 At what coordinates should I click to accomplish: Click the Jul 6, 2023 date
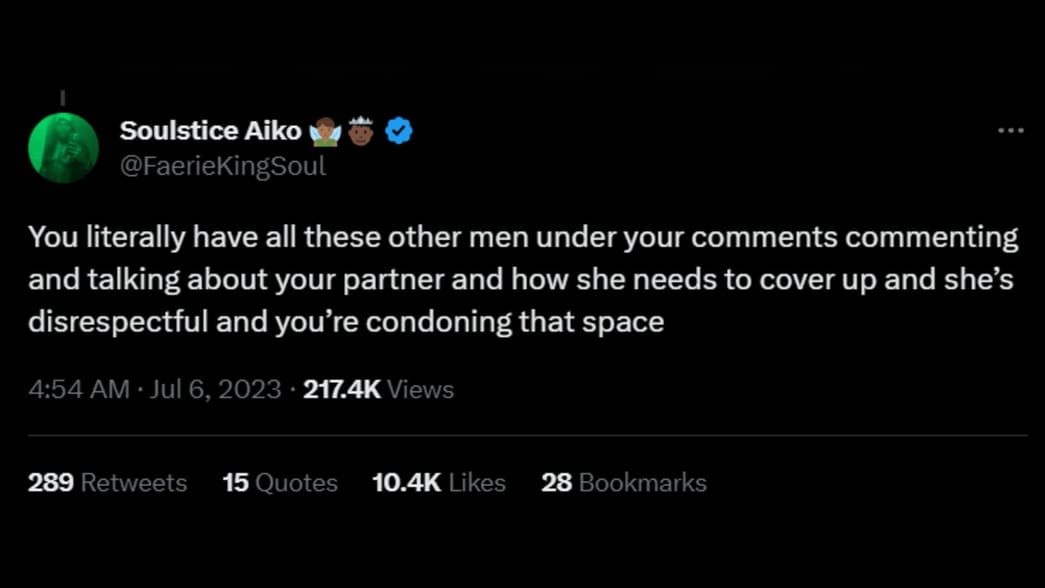(215, 389)
